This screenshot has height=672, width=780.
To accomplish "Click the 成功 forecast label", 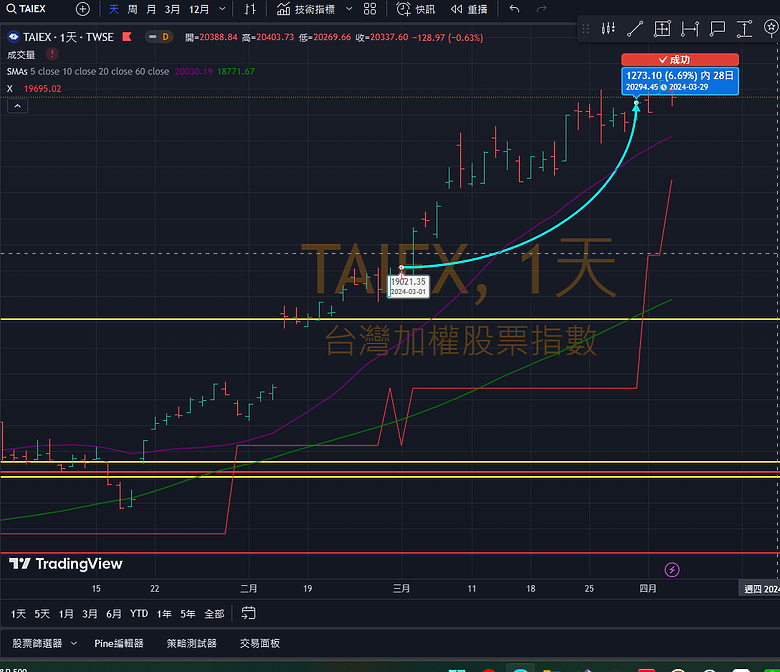I will click(680, 60).
